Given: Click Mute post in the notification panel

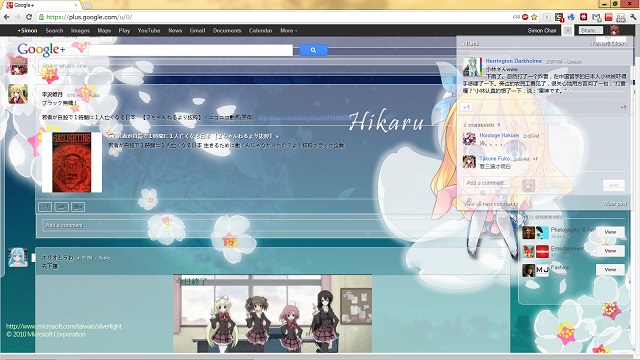Looking at the screenshot, I should 616,204.
